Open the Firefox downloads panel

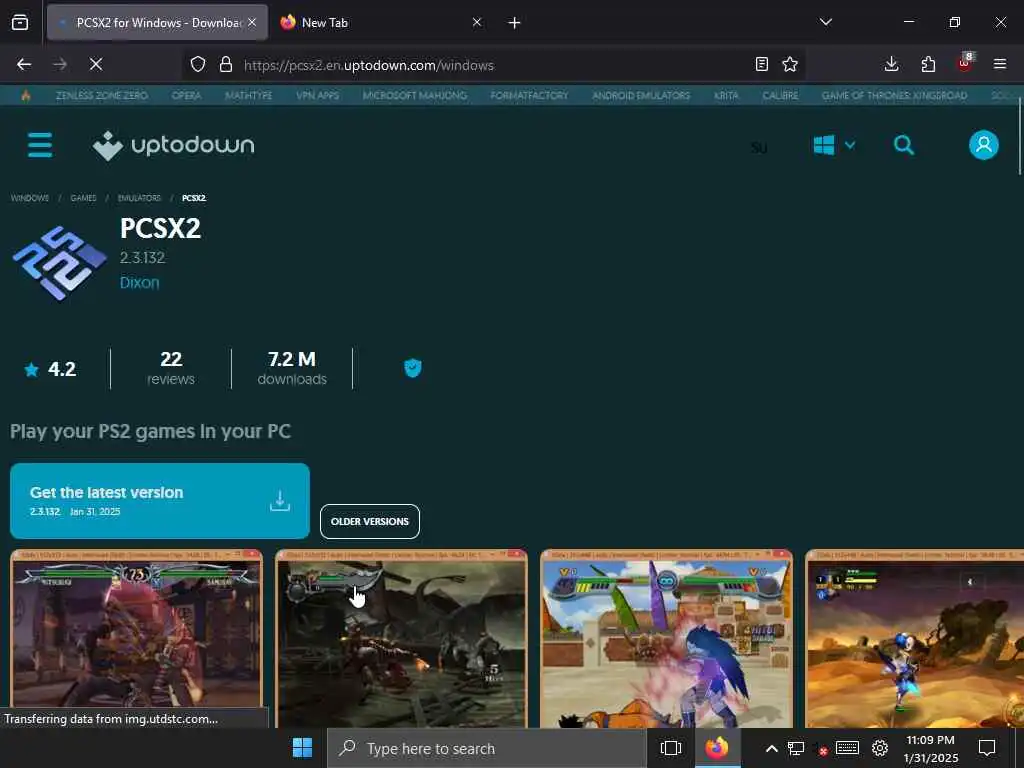pyautogui.click(x=891, y=64)
